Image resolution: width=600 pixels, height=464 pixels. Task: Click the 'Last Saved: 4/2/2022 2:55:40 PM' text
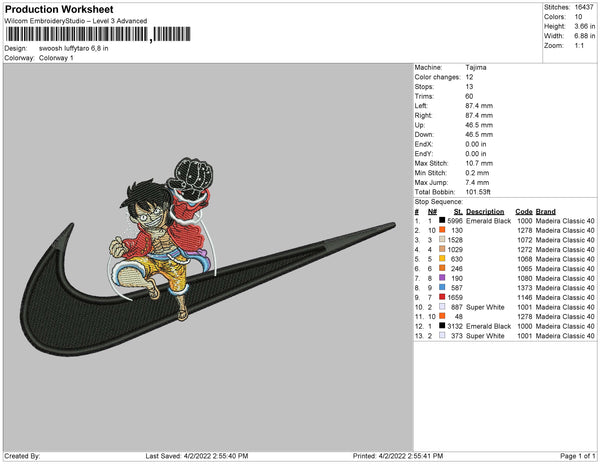[x=197, y=456]
